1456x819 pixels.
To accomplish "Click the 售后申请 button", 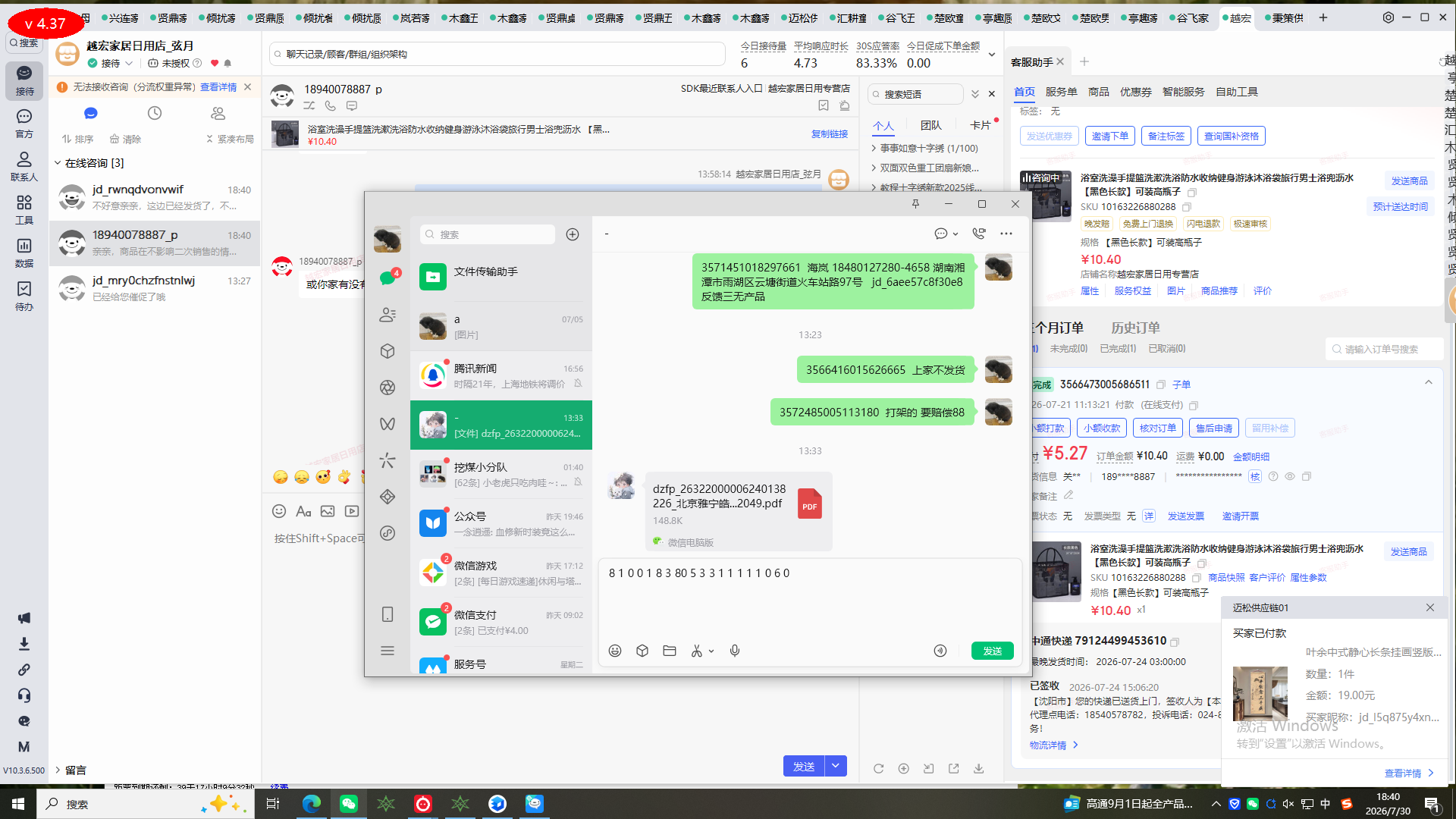I will (x=1213, y=428).
